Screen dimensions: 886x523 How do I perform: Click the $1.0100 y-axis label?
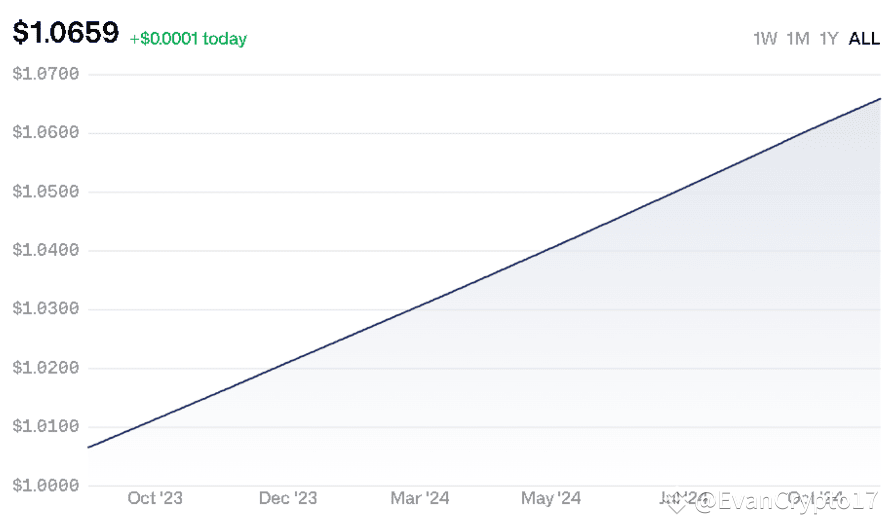[x=45, y=427]
